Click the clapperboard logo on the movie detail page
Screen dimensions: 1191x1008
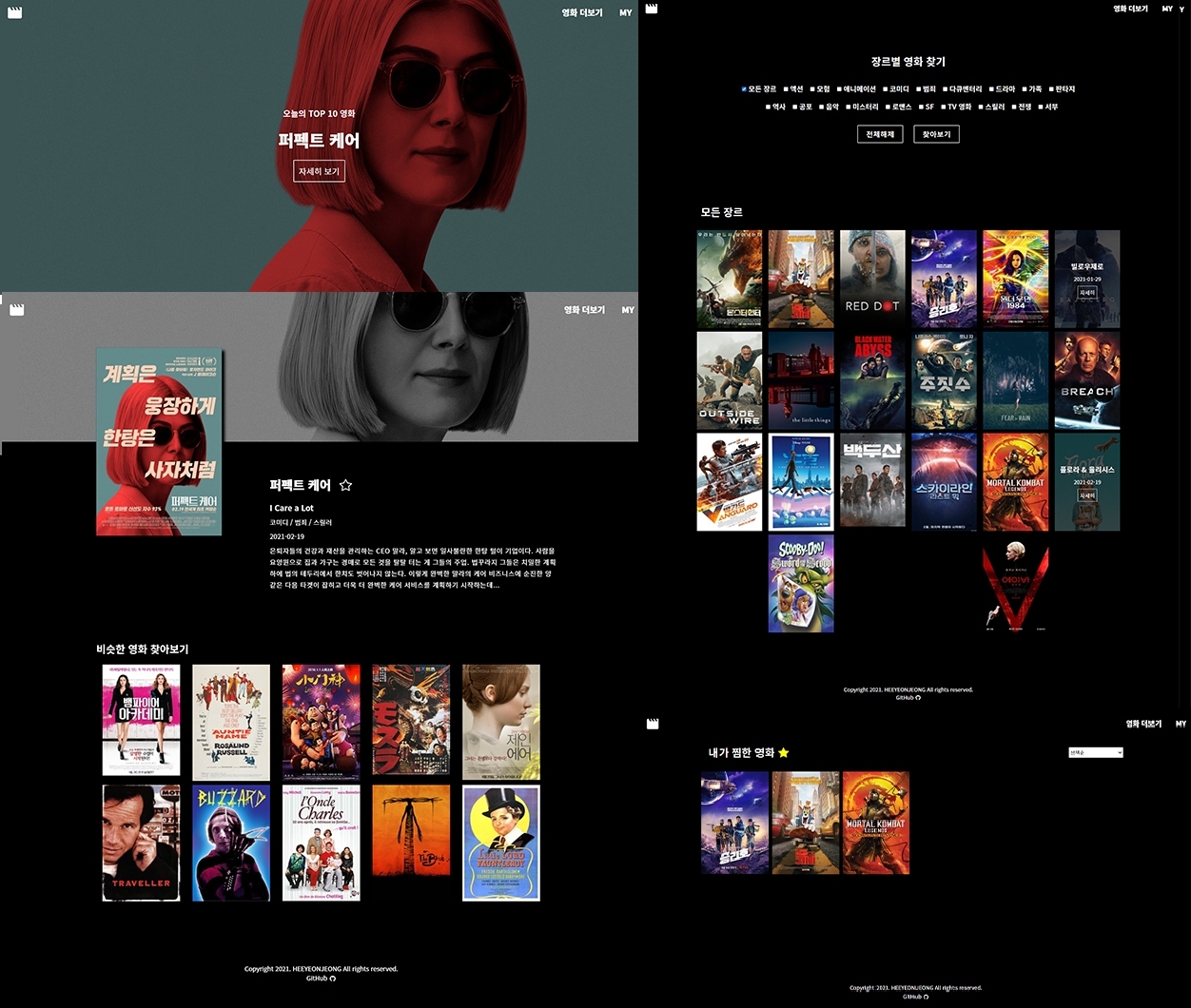(16, 309)
